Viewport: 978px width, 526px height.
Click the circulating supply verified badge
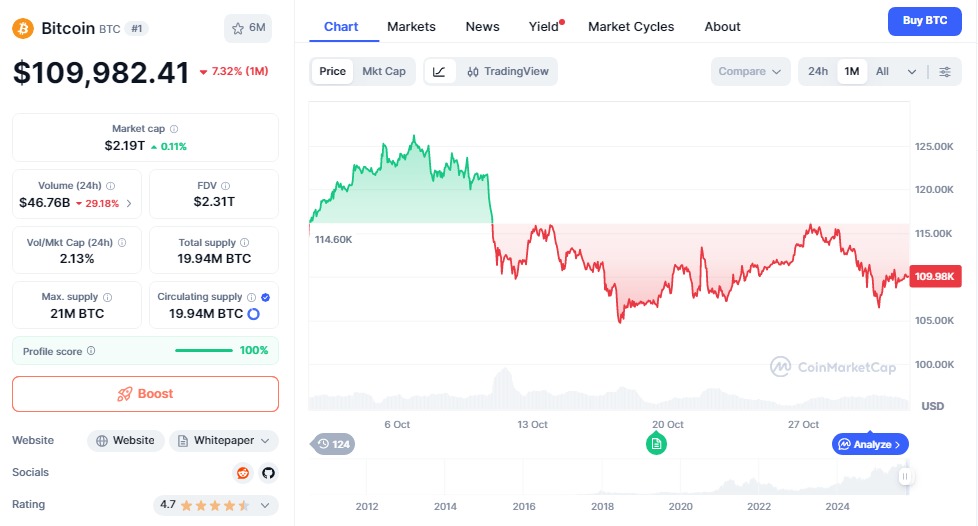[x=265, y=297]
